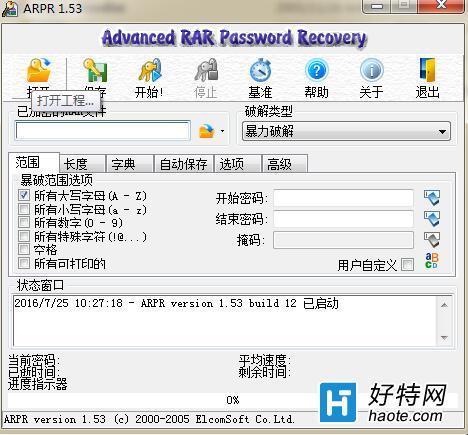
Task: Click the save project key icon
Action: [x=95, y=70]
